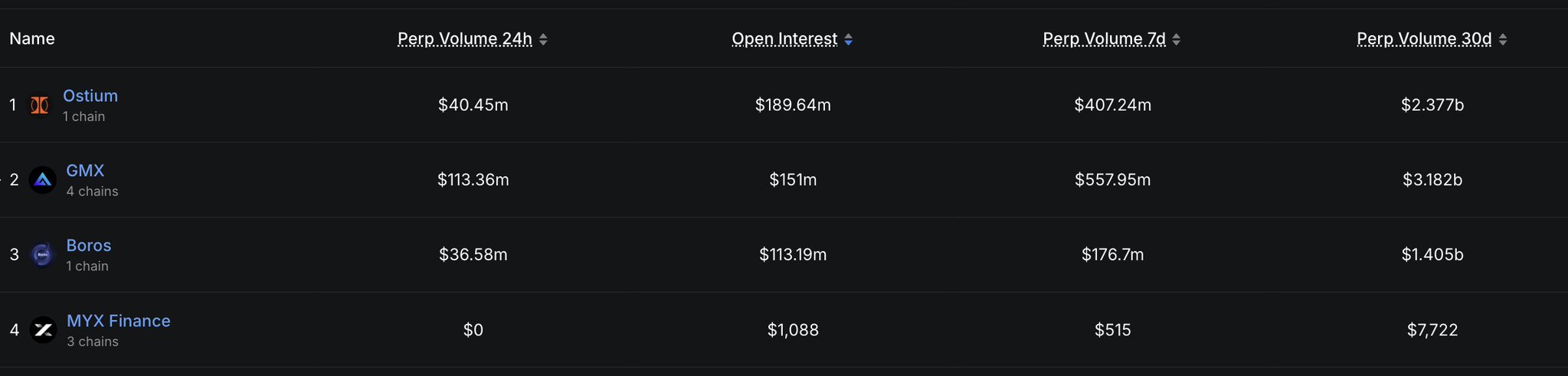Sort by Perp Volume 30d header text
Image resolution: width=1568 pixels, height=376 pixels.
[x=1424, y=39]
